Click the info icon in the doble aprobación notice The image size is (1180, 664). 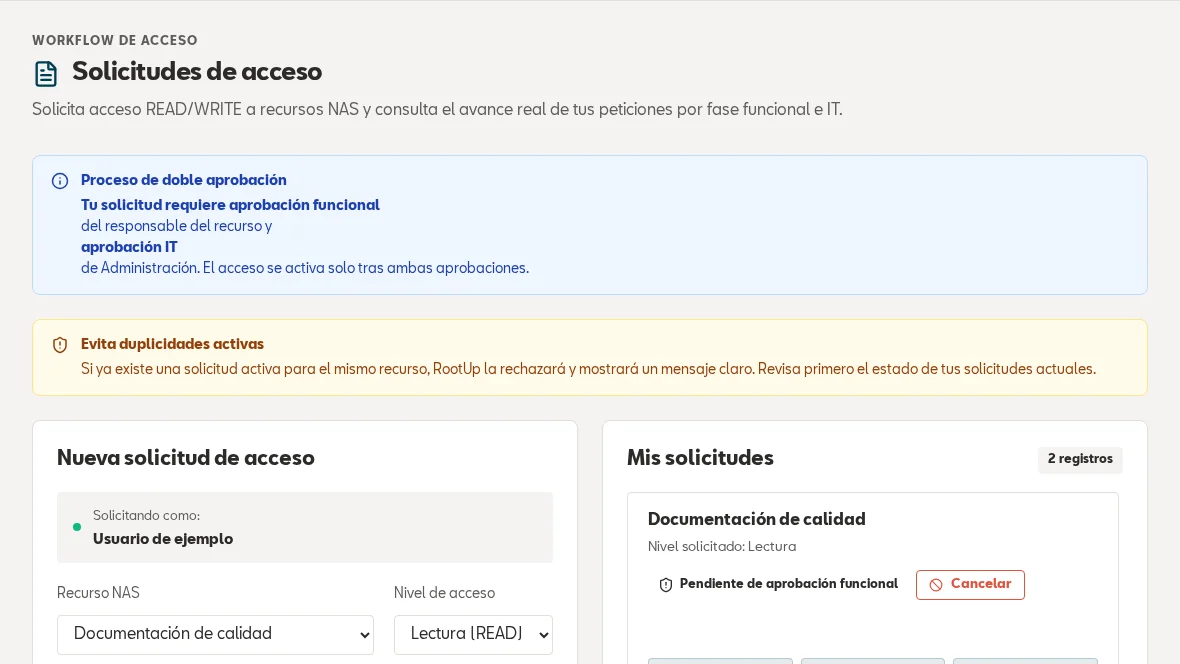click(59, 181)
